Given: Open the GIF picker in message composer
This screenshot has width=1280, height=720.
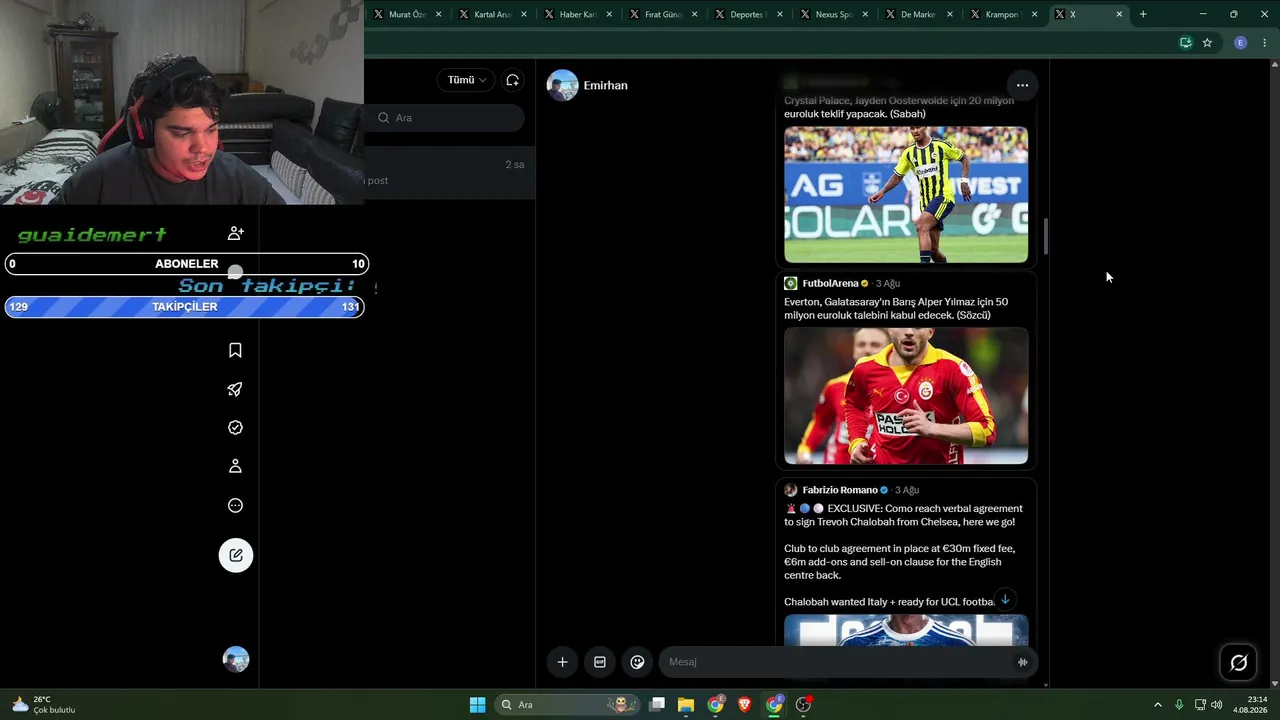Looking at the screenshot, I should click(600, 662).
